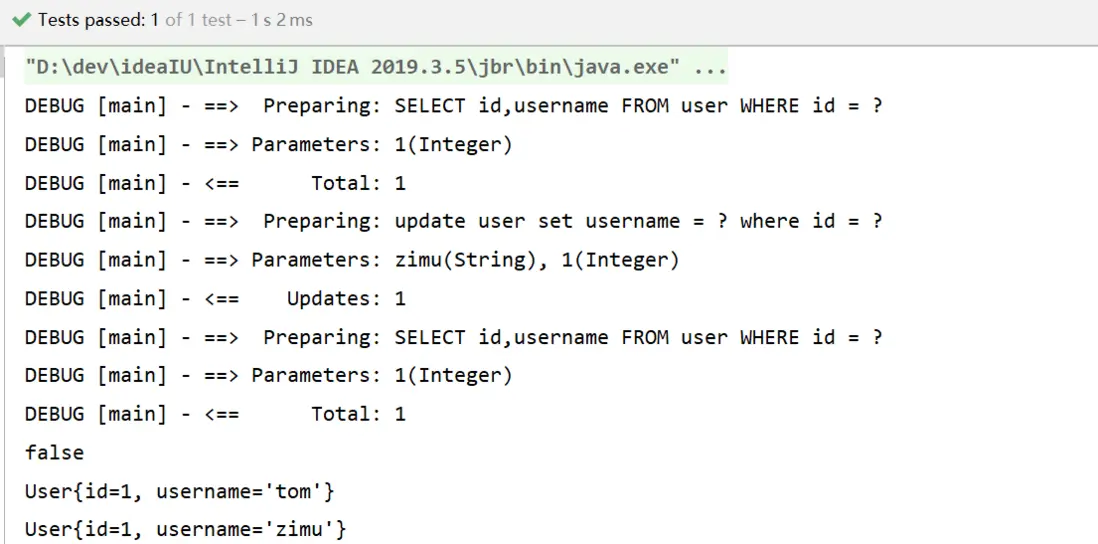The width and height of the screenshot is (1098, 544).
Task: Click the "of 1 test" count text
Action: coord(201,20)
